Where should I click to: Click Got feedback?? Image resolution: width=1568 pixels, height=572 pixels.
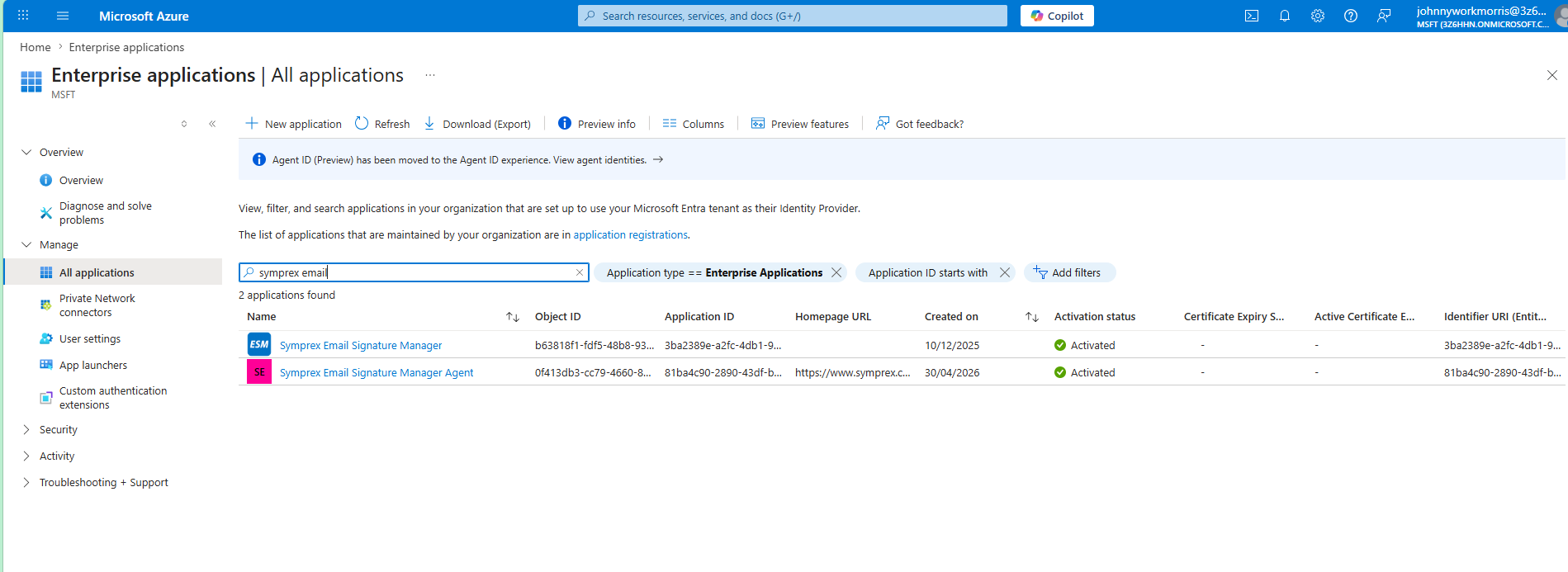(x=920, y=124)
